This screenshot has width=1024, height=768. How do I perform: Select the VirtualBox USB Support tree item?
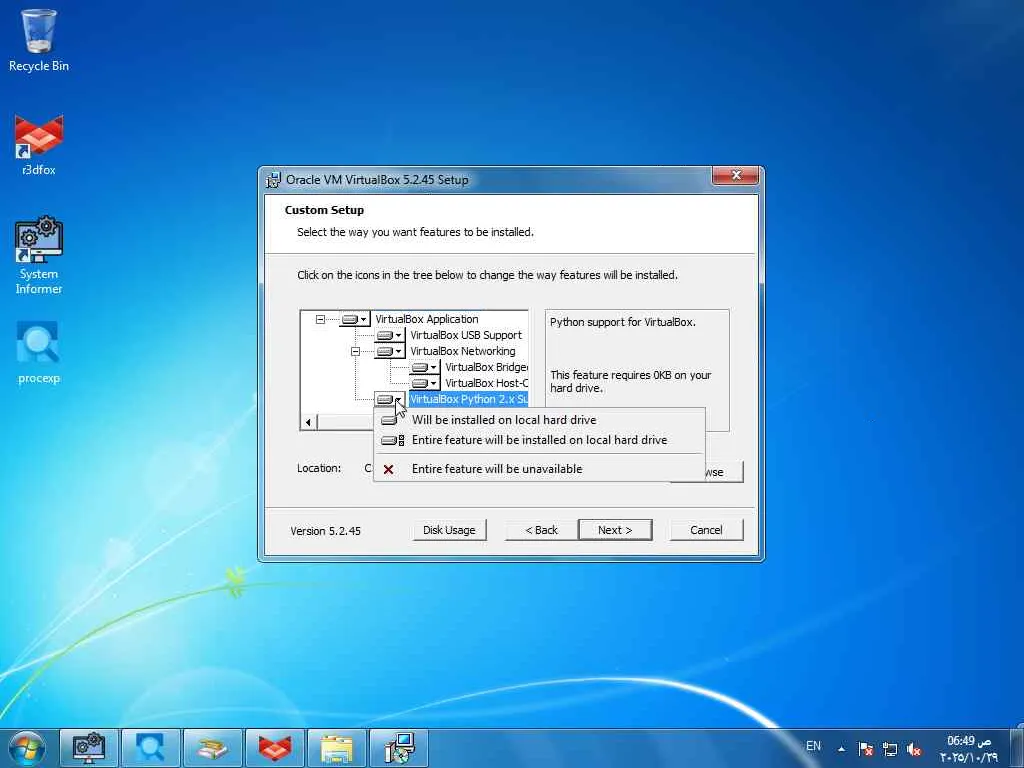click(466, 335)
